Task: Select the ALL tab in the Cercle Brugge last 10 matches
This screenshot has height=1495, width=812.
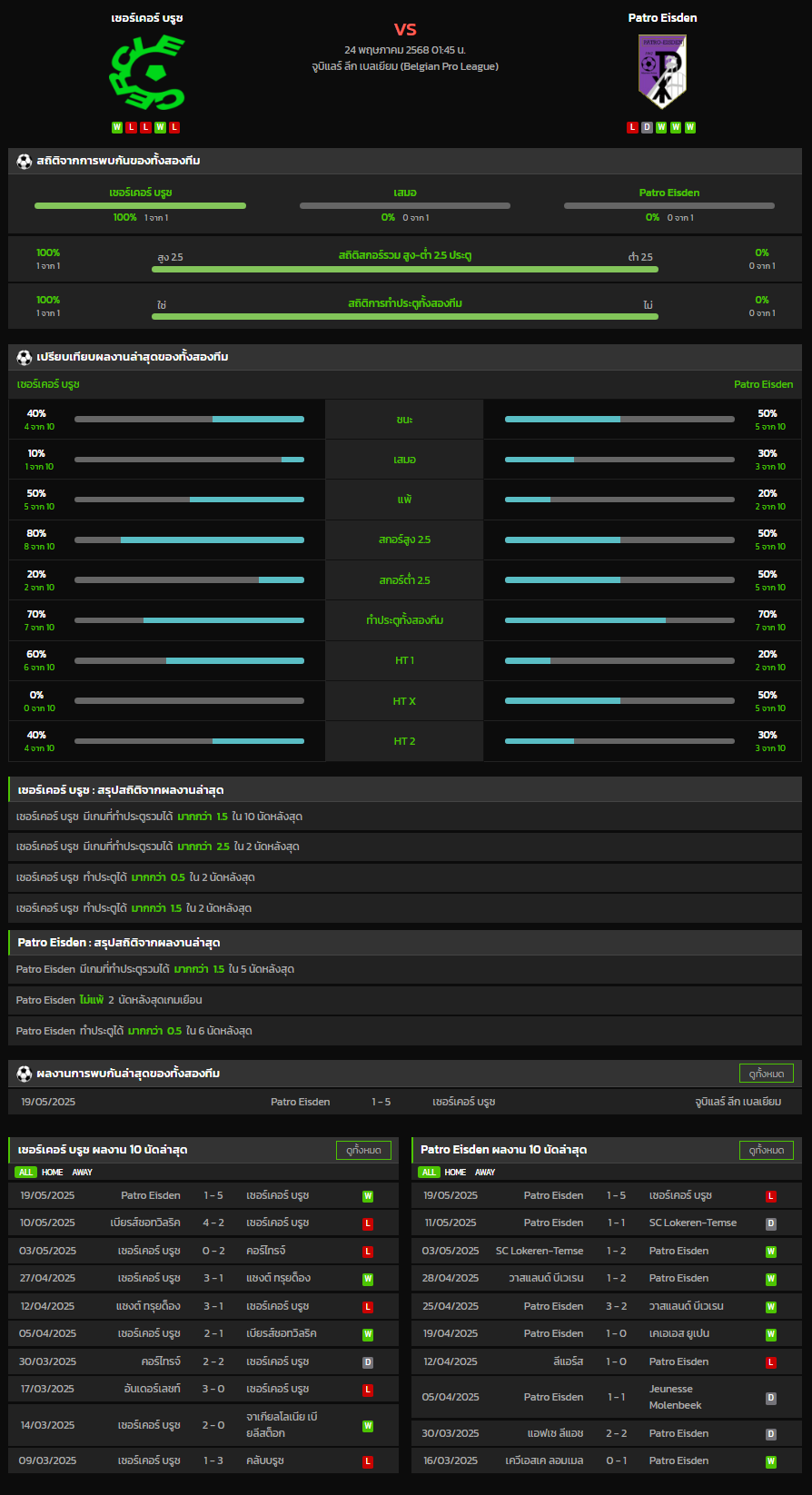Action: click(x=25, y=1173)
